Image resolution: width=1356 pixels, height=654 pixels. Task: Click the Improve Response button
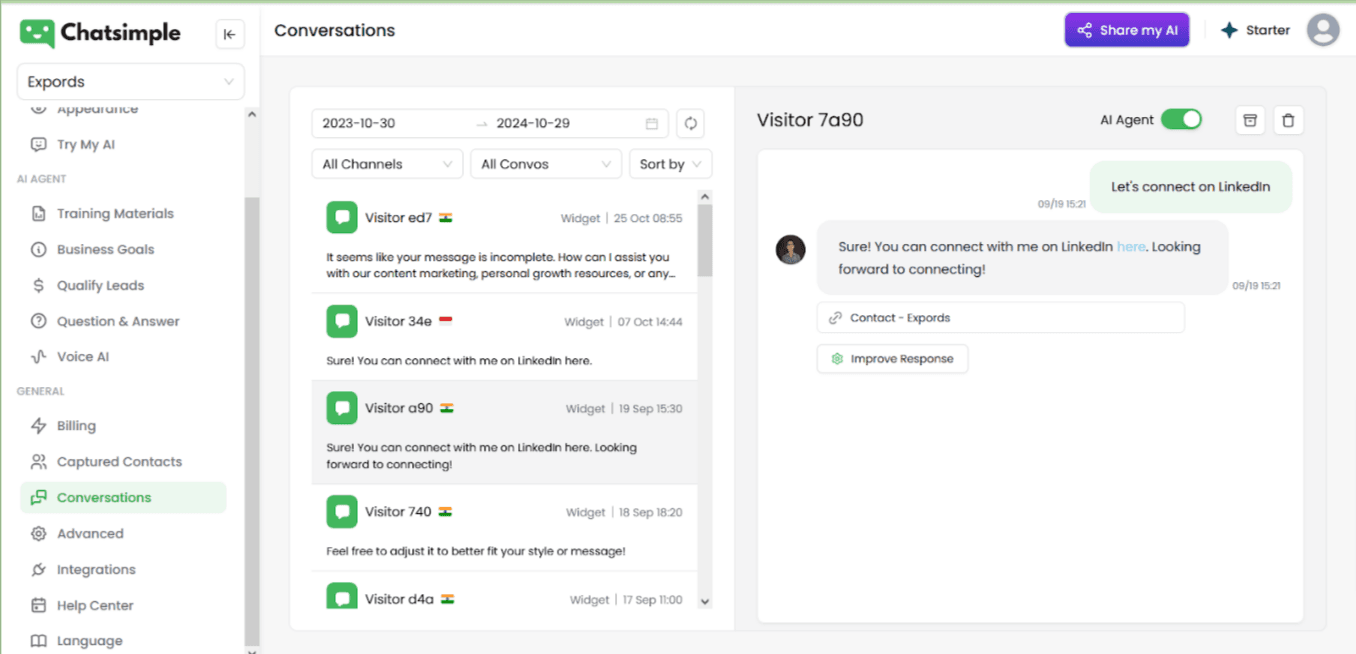[892, 359]
